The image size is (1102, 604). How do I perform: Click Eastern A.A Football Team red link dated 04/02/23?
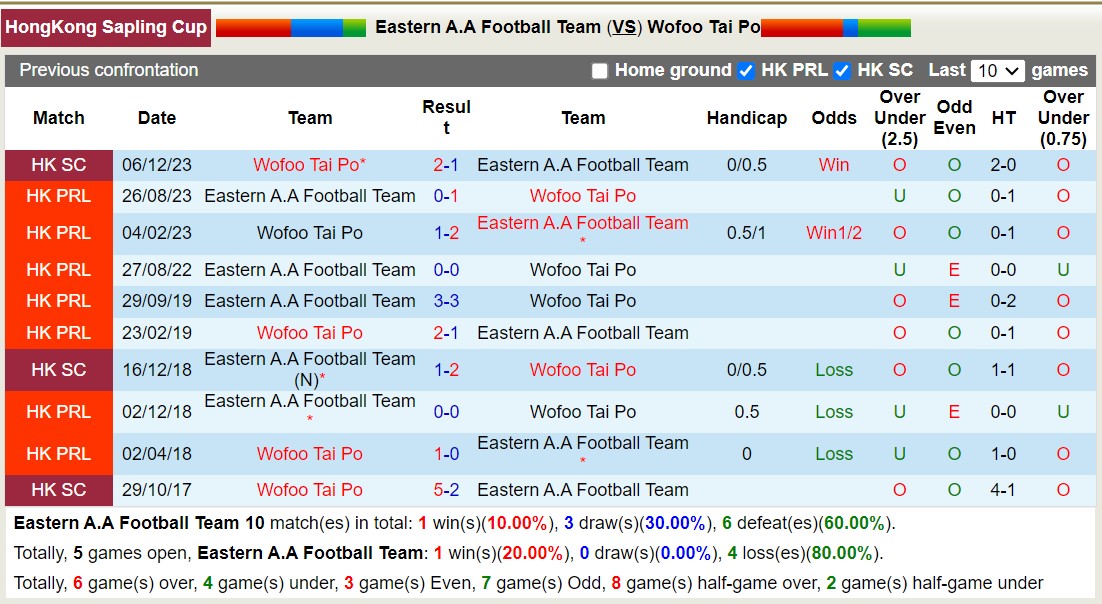(583, 223)
